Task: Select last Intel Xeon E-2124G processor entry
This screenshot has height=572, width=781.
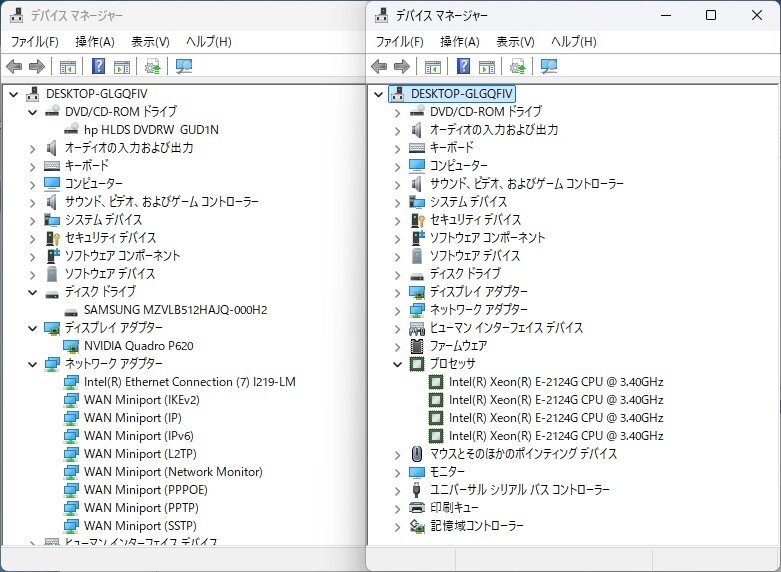Action: click(556, 435)
